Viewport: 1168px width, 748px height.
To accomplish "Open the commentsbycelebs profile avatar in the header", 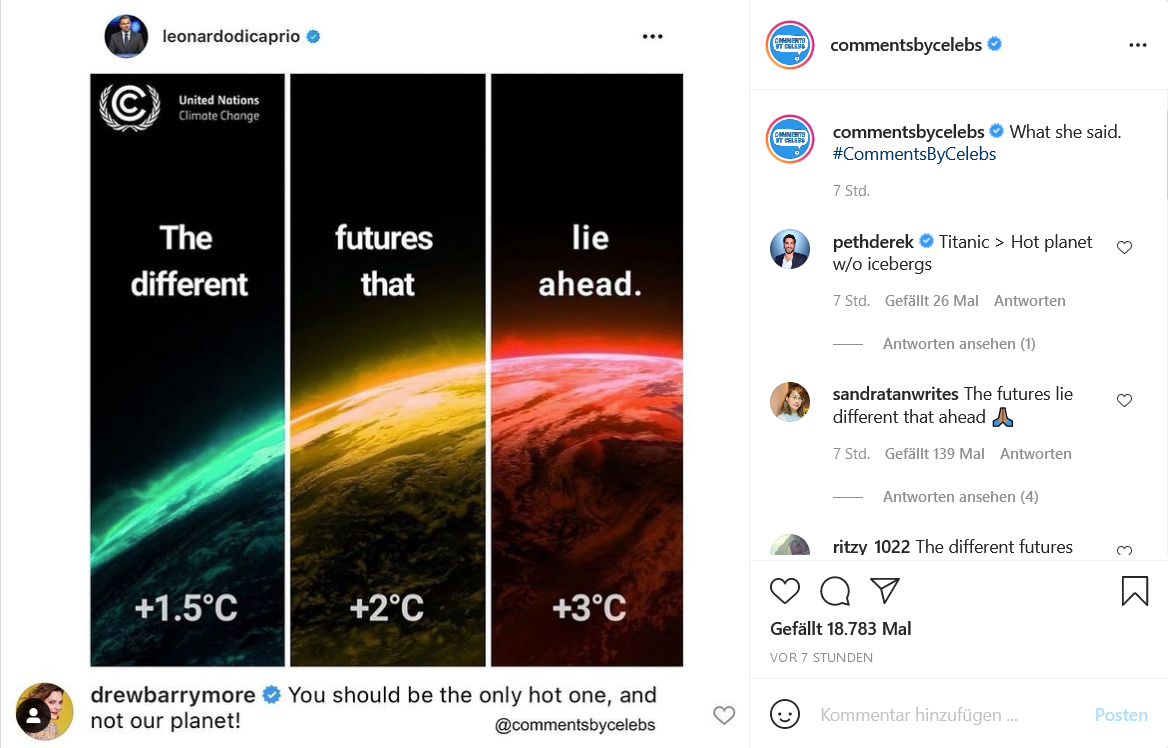I will coord(790,45).
